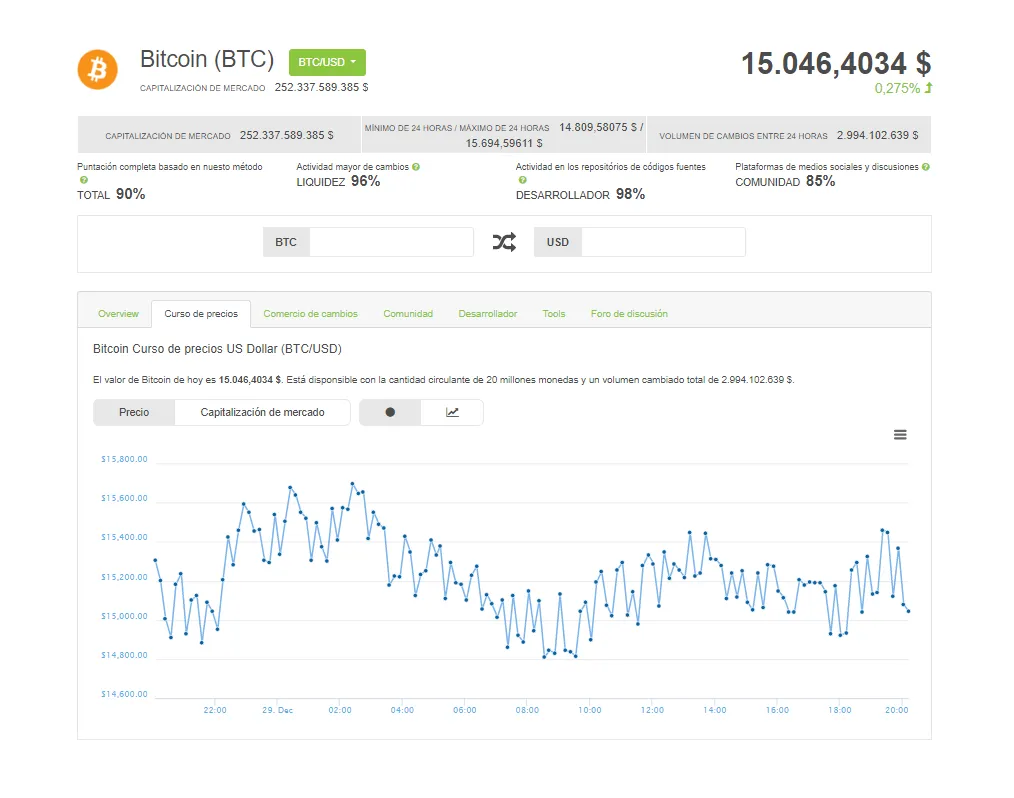Click into the BTC amount field
The height and width of the screenshot is (798, 1014).
(x=391, y=242)
